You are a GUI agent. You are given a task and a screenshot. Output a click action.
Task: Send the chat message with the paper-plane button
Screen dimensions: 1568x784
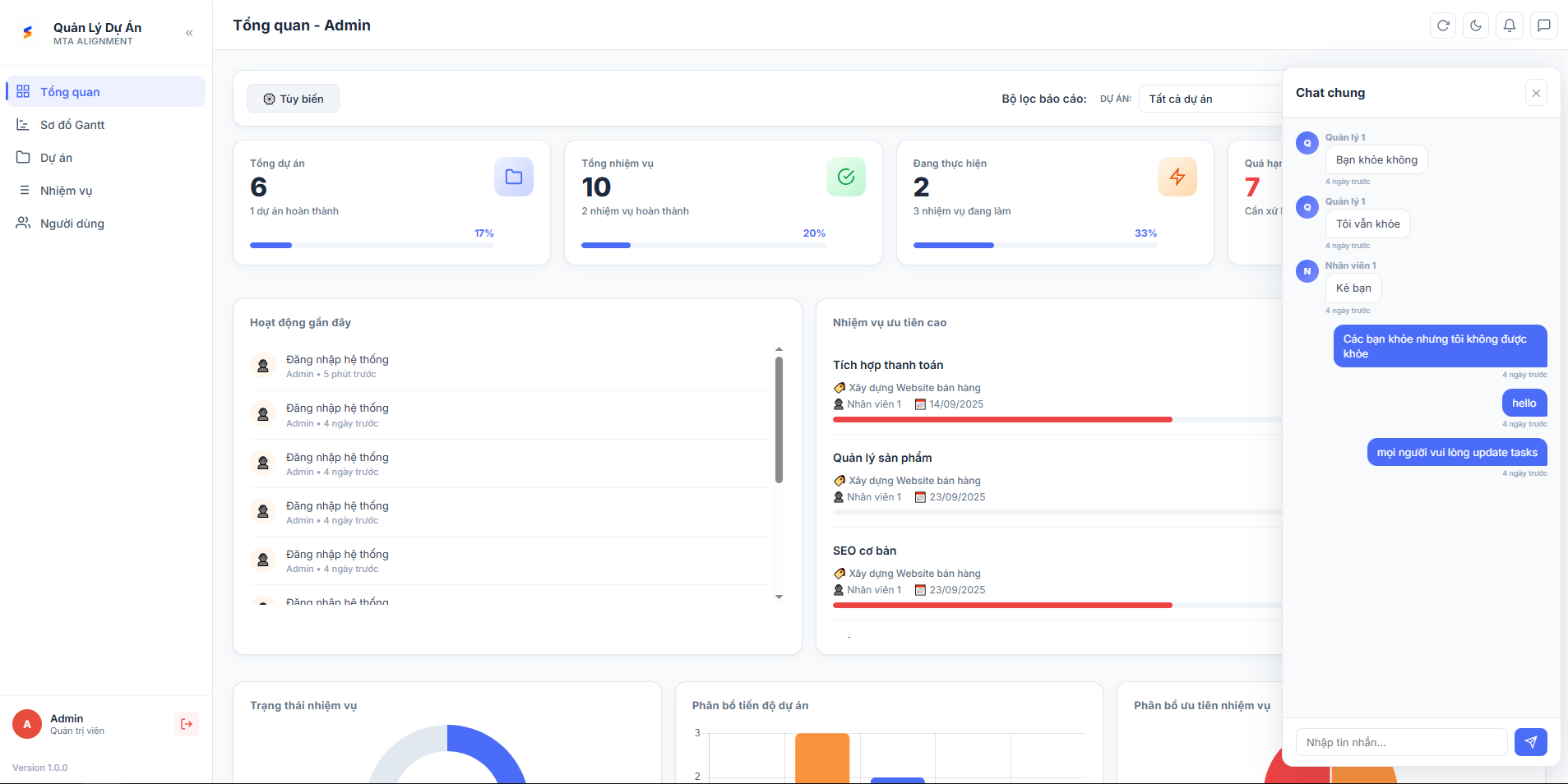point(1531,742)
